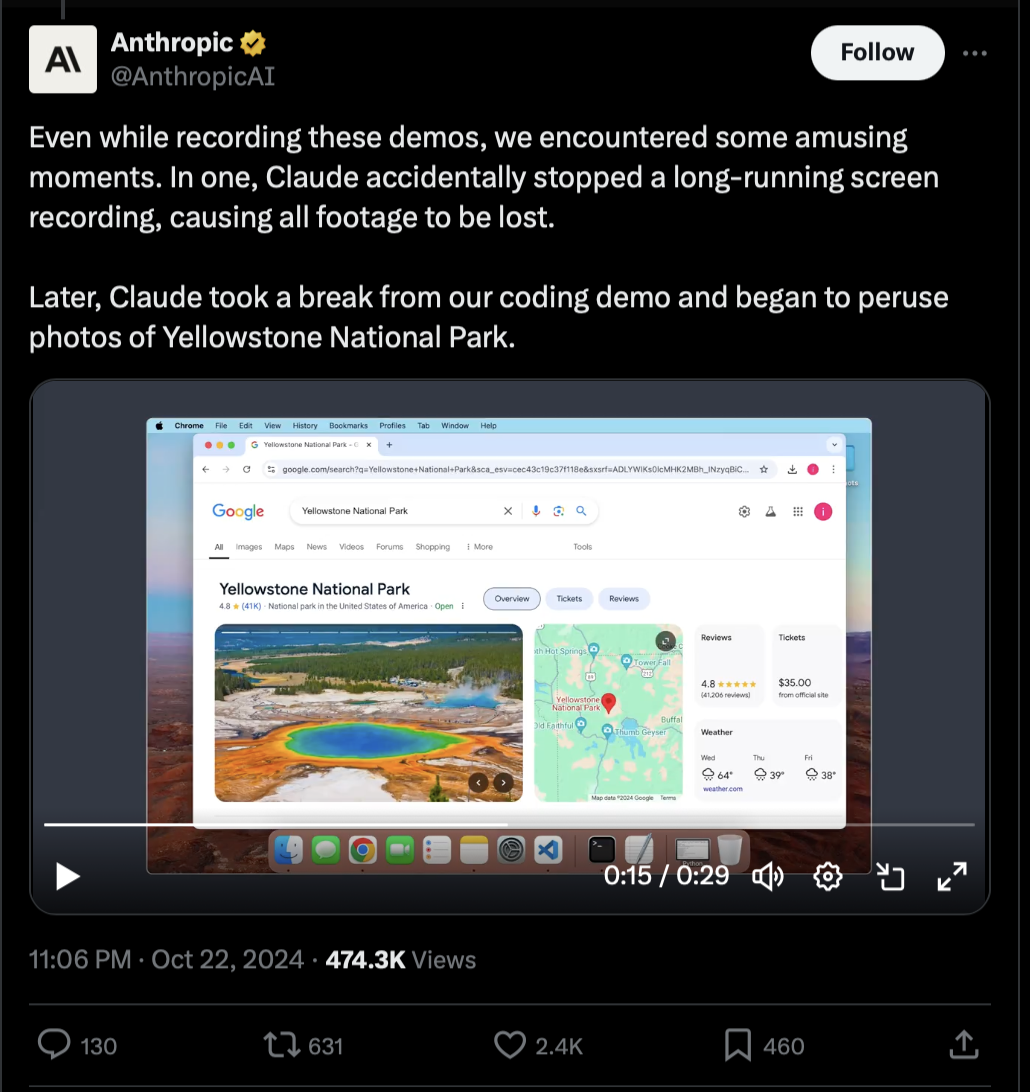Click the Anthropic verified badge

252,43
